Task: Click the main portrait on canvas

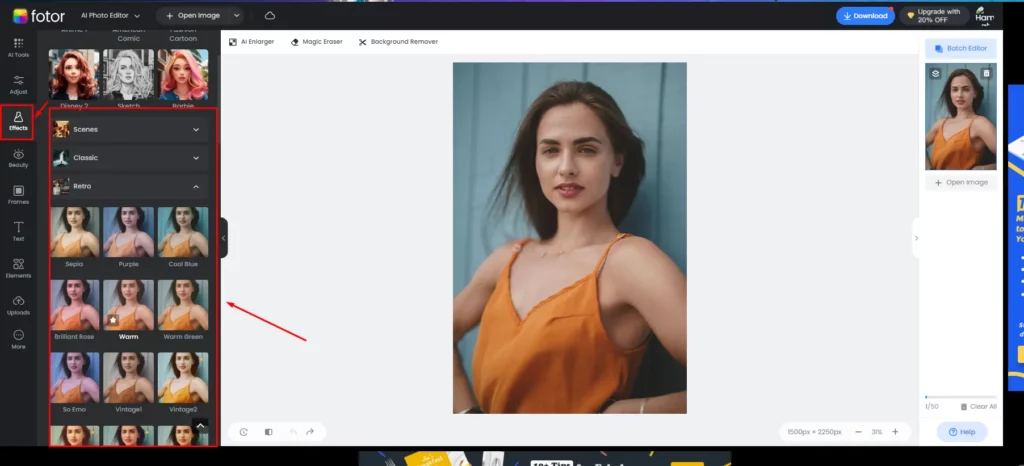Action: coord(569,238)
